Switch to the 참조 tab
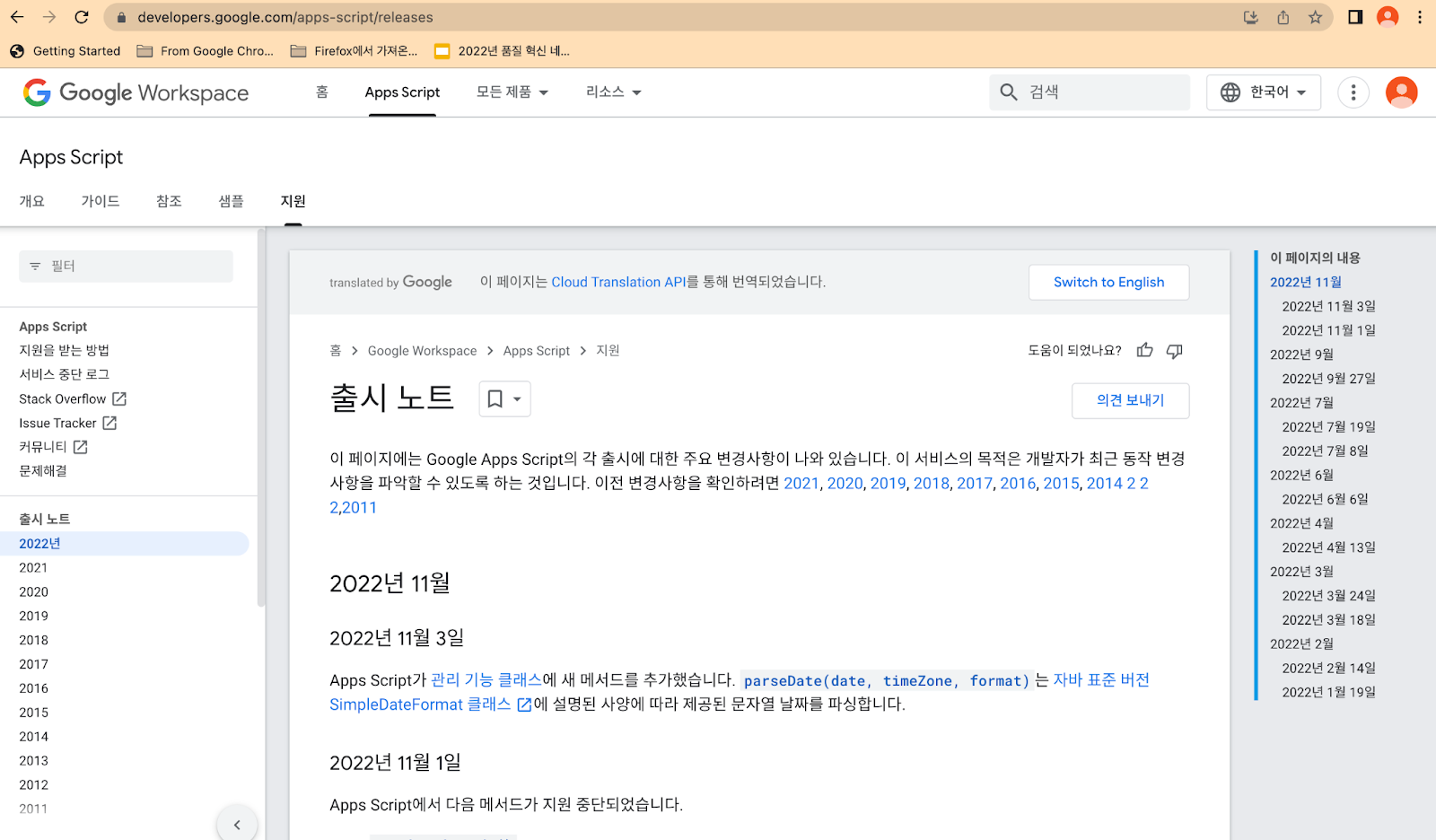This screenshot has height=840, width=1436. [x=169, y=201]
